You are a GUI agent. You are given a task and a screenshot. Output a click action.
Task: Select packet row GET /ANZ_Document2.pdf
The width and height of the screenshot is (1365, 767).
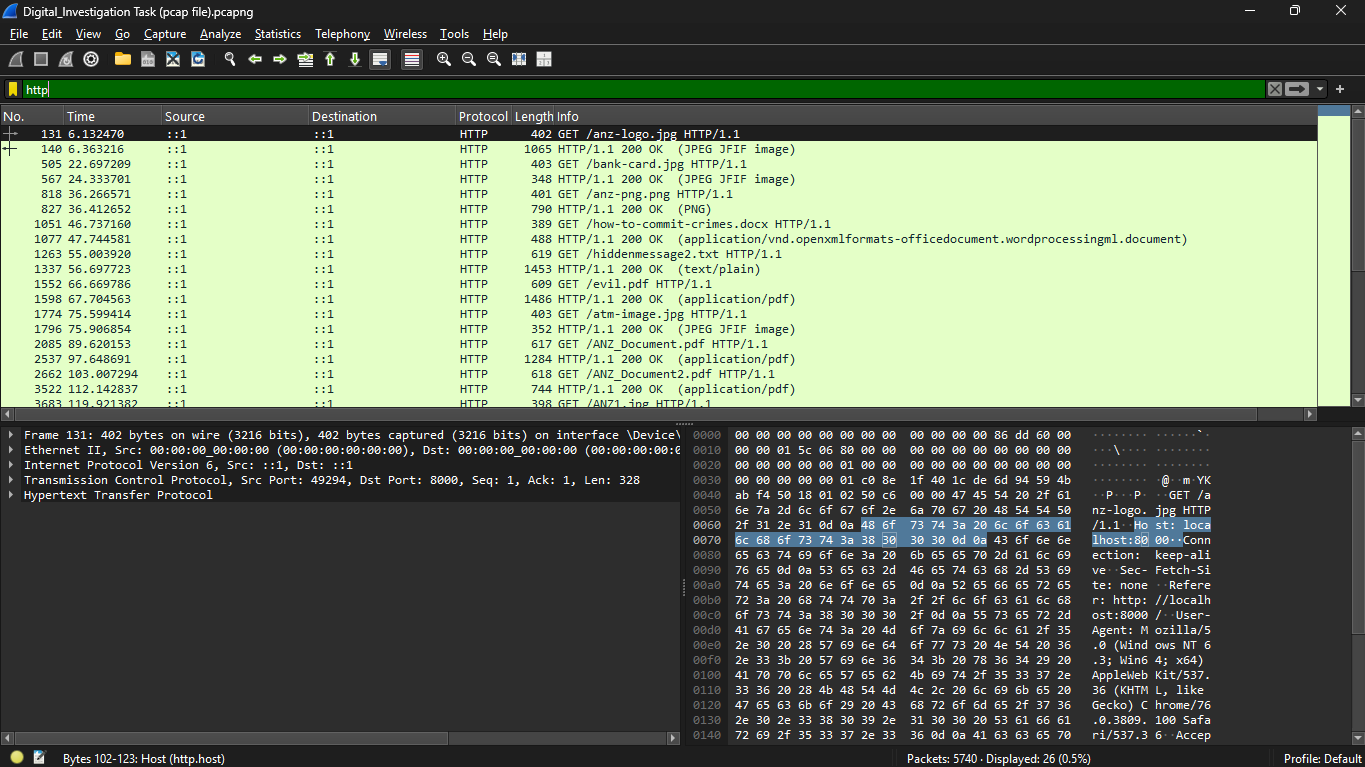659,374
